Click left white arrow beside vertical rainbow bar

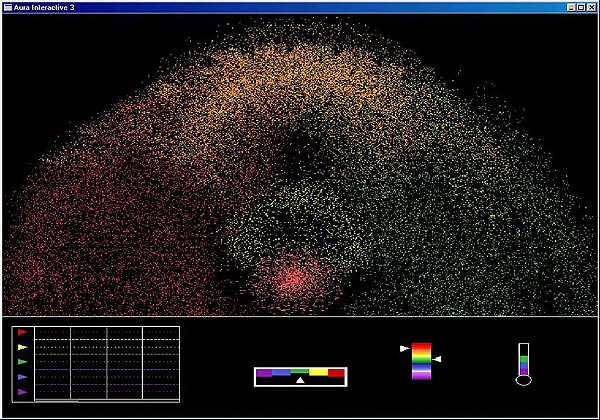(404, 349)
